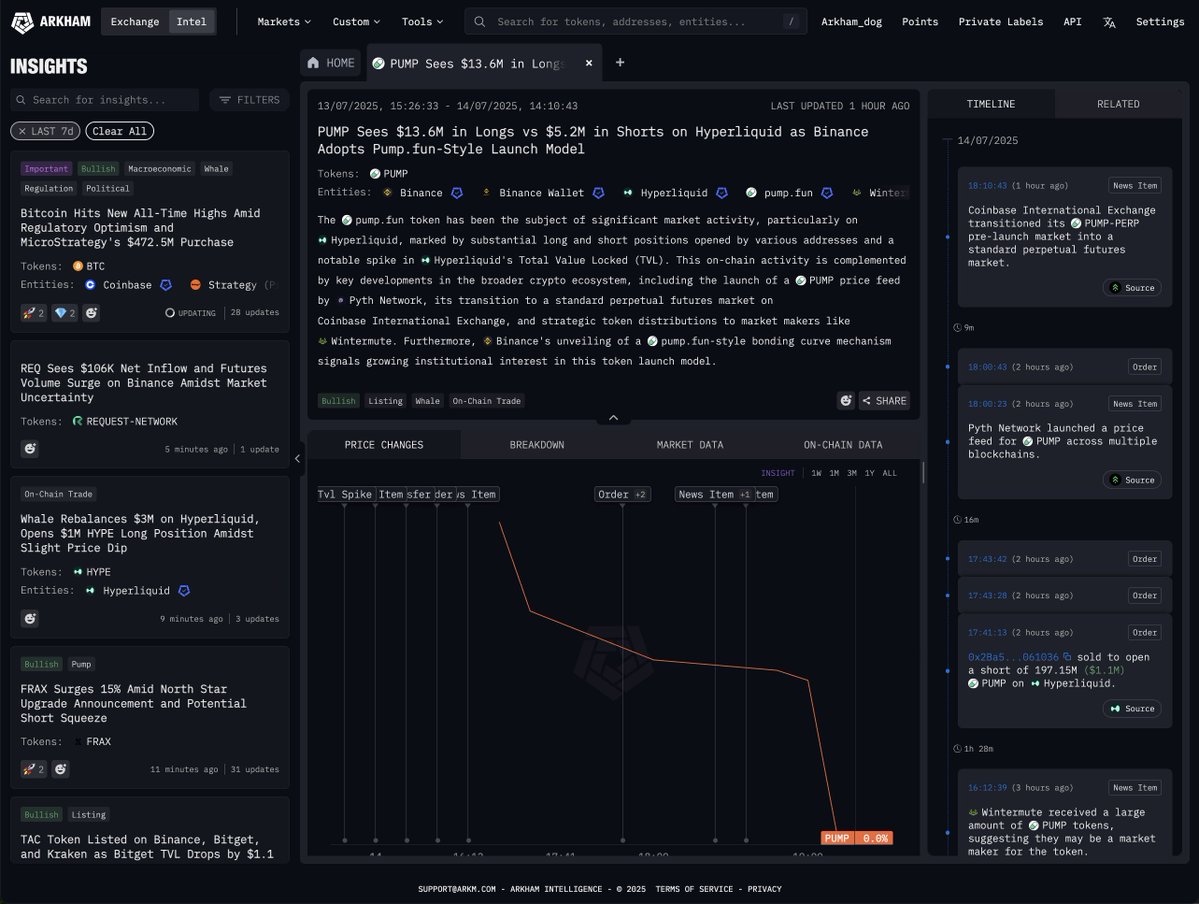
Task: Copy address 0x2Ba5...061036 icon
Action: tap(1067, 657)
